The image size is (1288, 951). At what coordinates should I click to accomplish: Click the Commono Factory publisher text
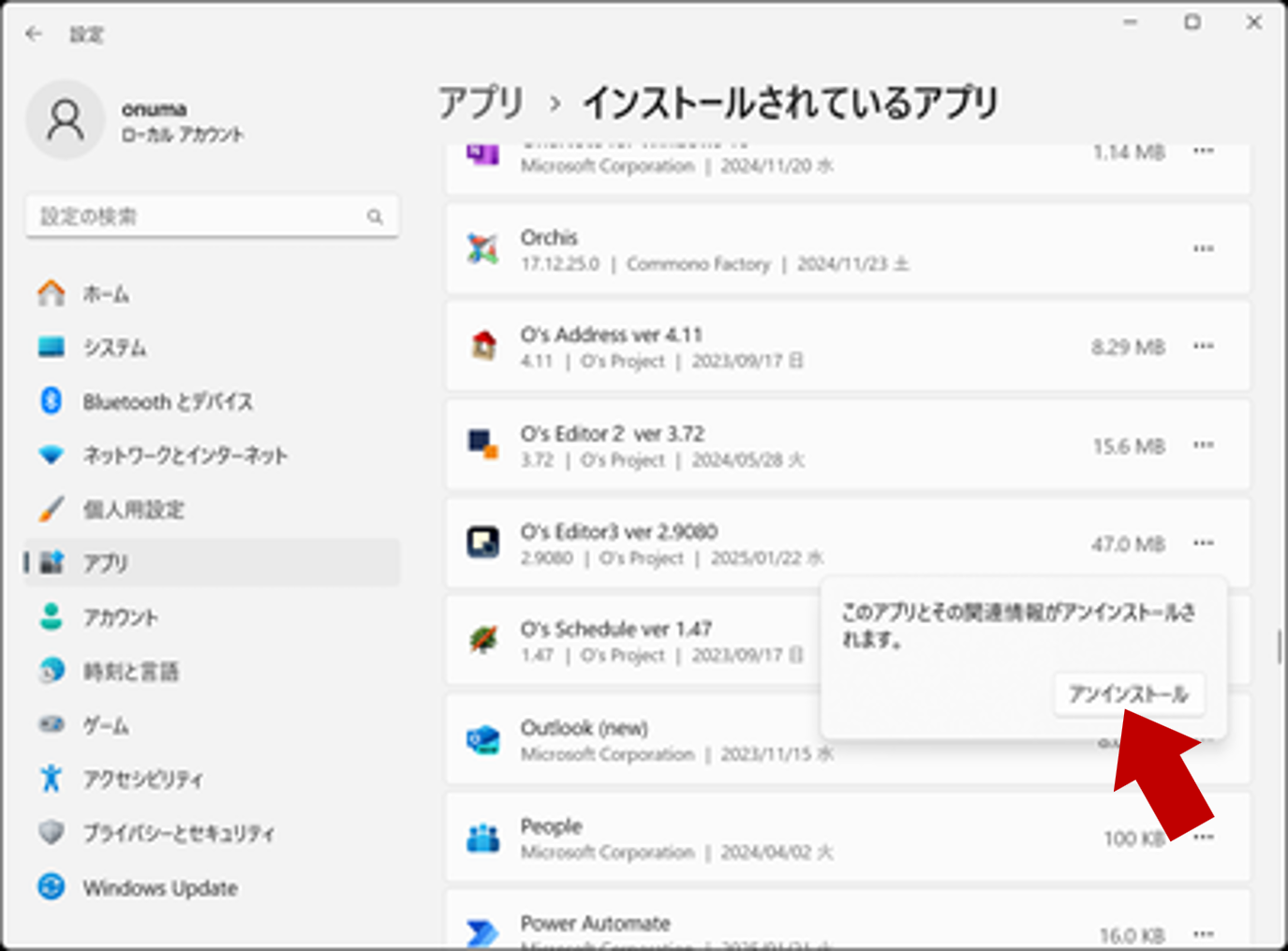[698, 264]
